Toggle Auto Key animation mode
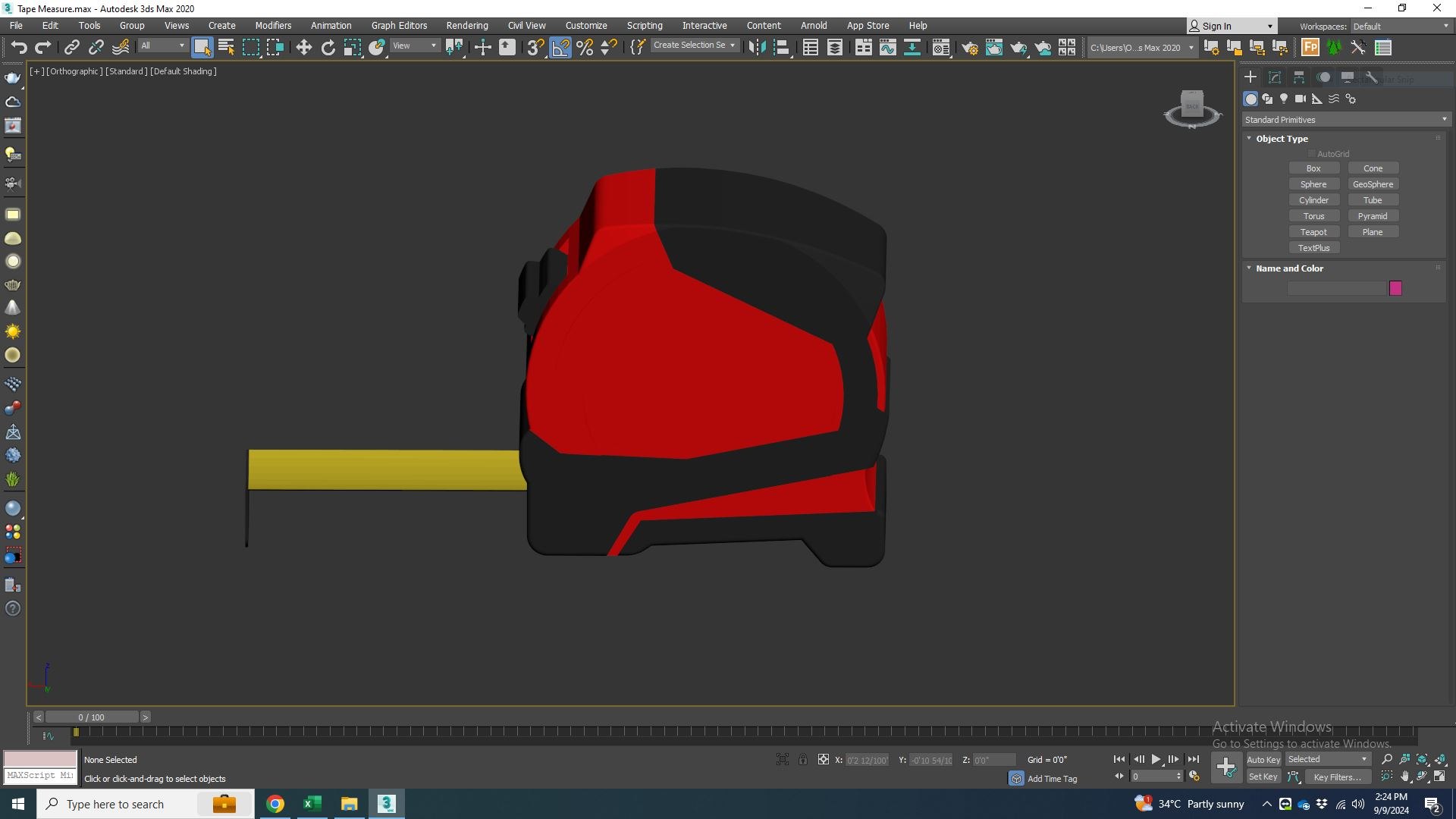This screenshot has width=1456, height=819. point(1263,760)
